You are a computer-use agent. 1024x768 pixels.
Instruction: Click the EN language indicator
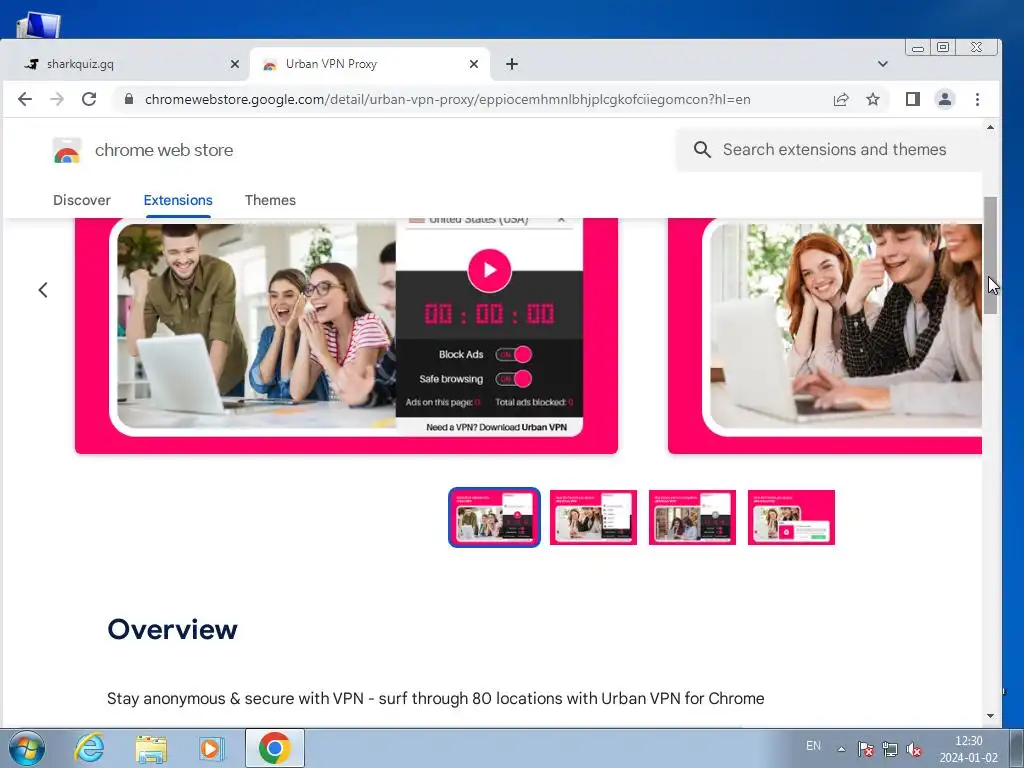point(813,746)
